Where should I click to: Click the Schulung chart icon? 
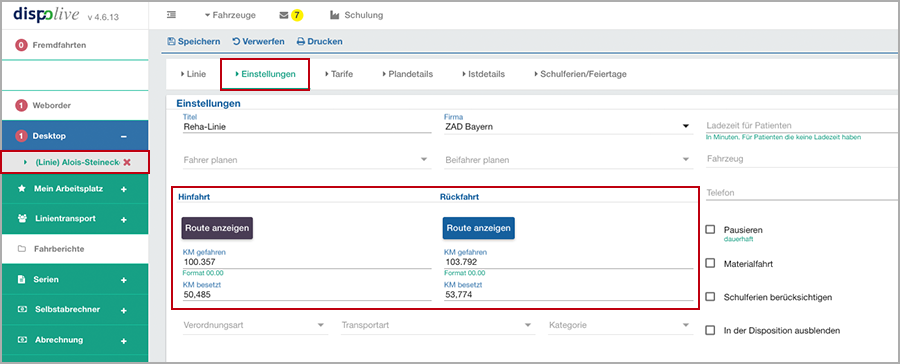(x=335, y=16)
